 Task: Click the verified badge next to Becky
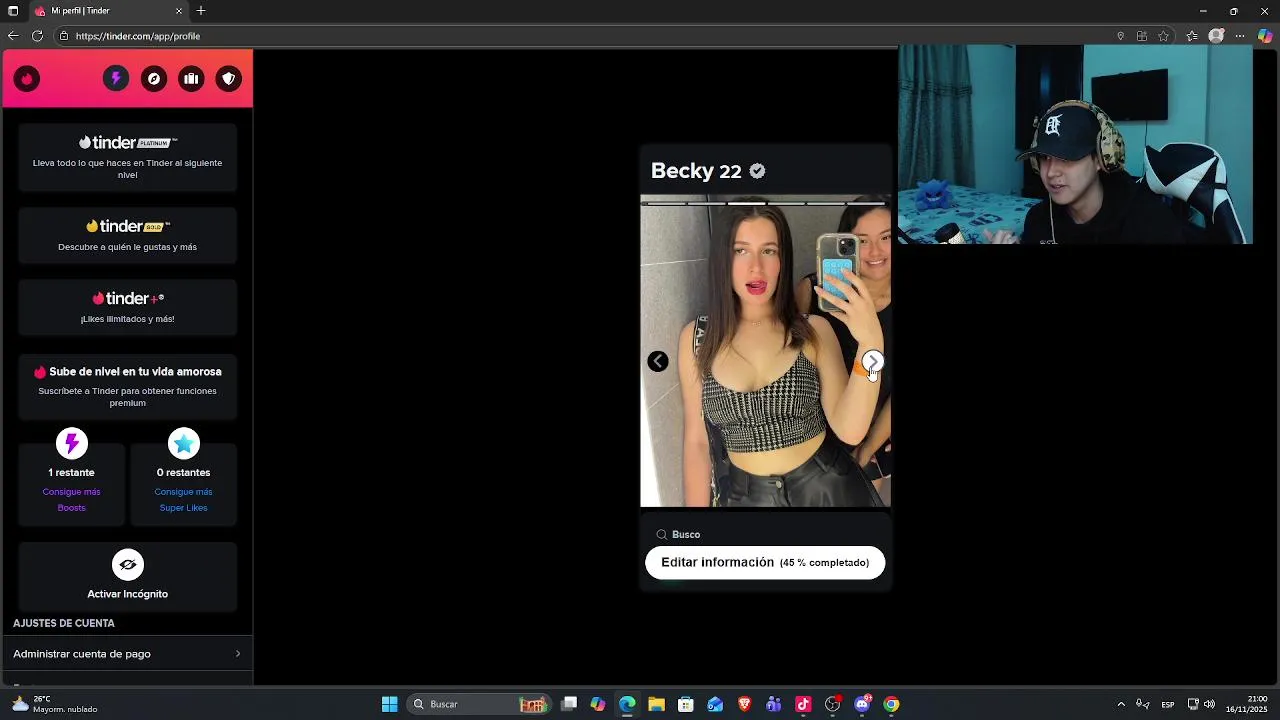[x=757, y=171]
